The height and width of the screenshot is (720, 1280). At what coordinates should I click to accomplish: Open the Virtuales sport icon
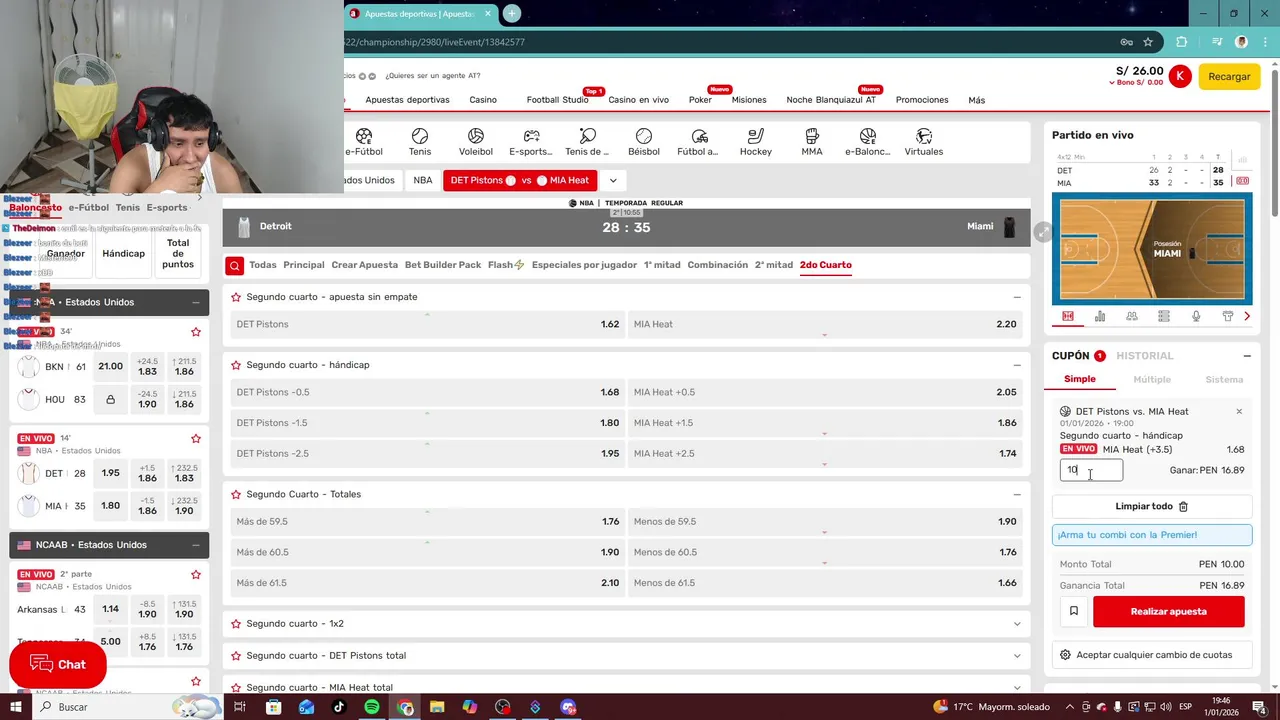(x=924, y=136)
